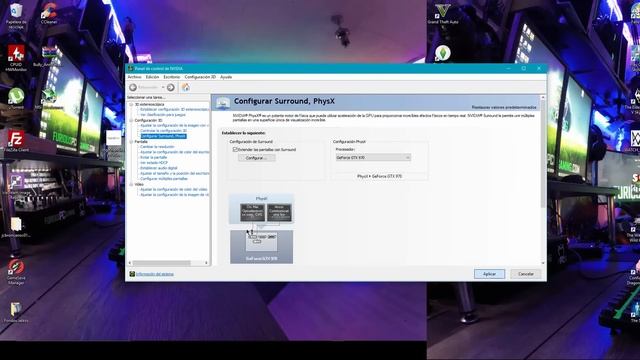Viewport: 640px width, 360px height.
Task: Select Ajustar configuración de color del escritorio
Action: pyautogui.click(x=175, y=152)
